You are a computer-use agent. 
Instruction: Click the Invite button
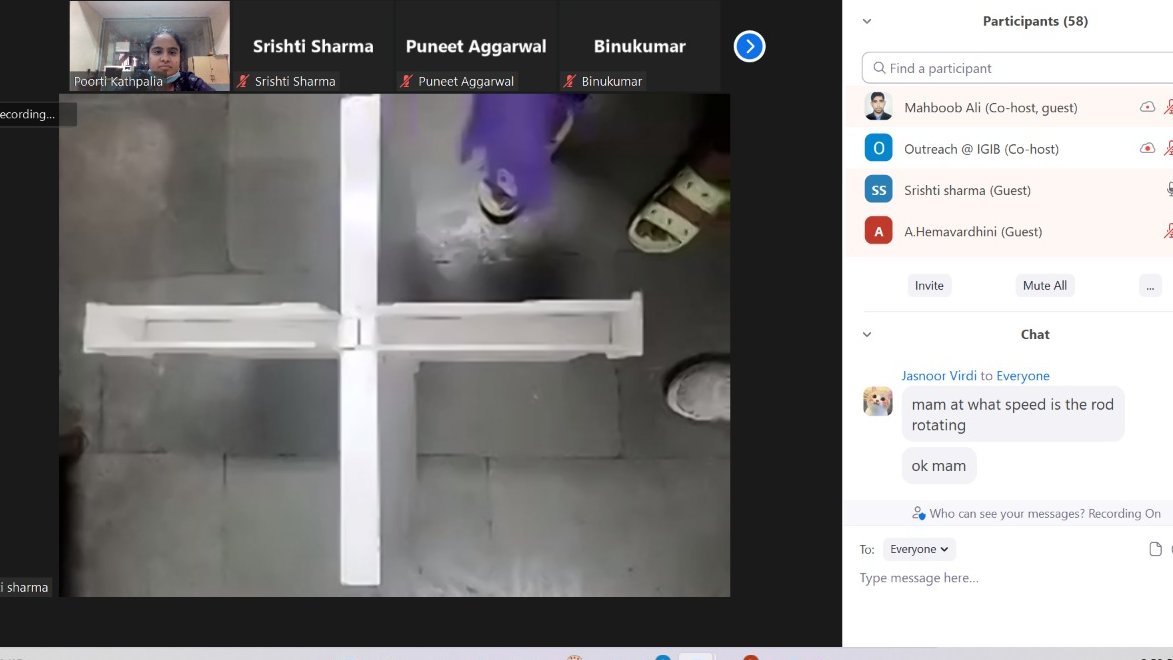coord(929,285)
